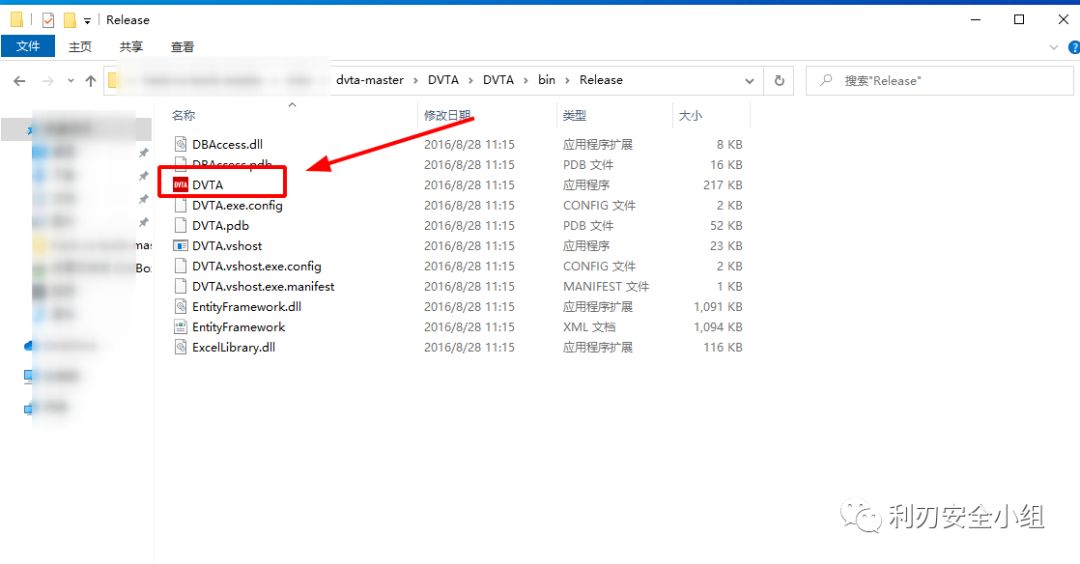The height and width of the screenshot is (564, 1080).
Task: Sort files by 修改日期 column
Action: pos(447,116)
